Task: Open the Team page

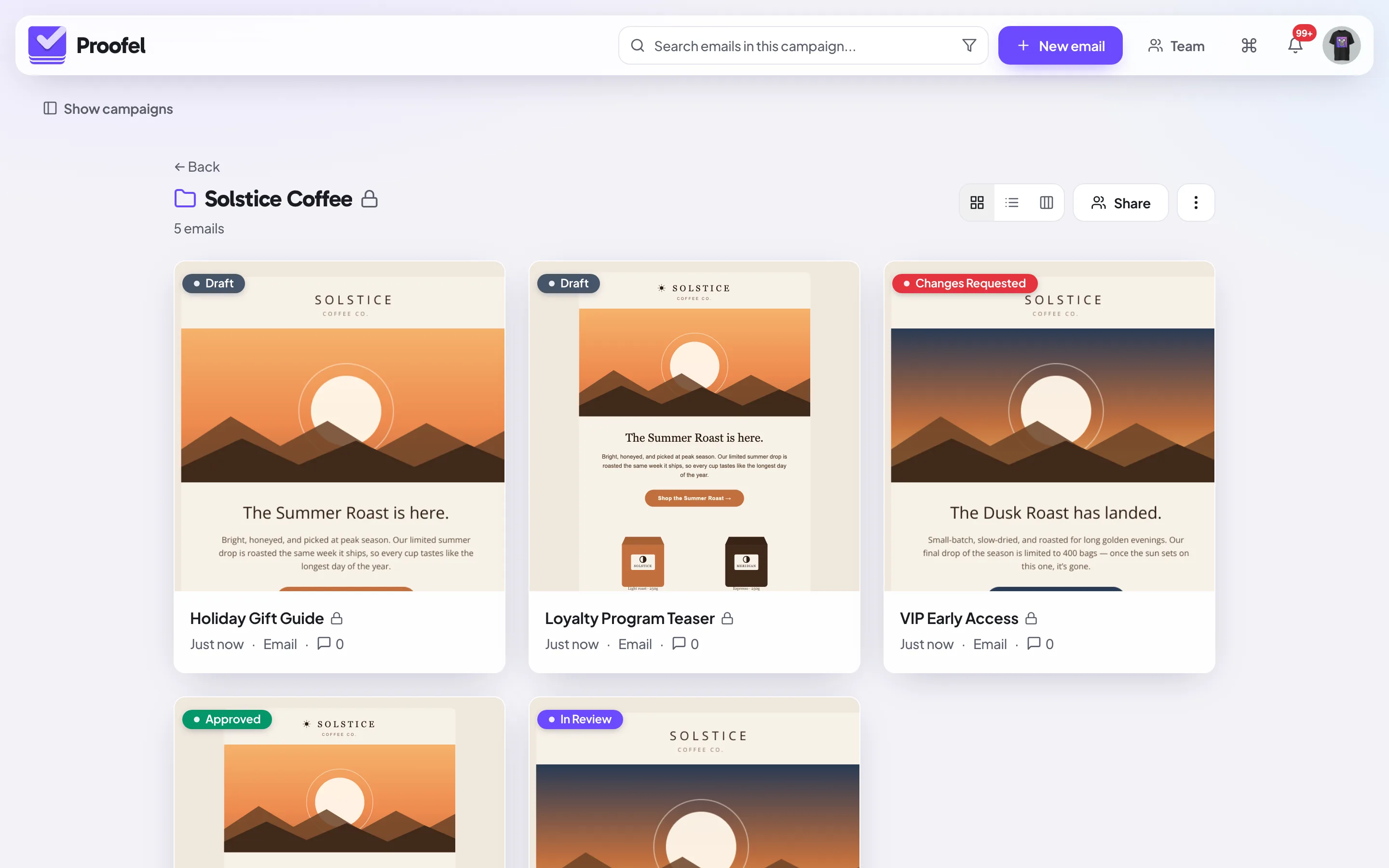Action: [x=1176, y=45]
